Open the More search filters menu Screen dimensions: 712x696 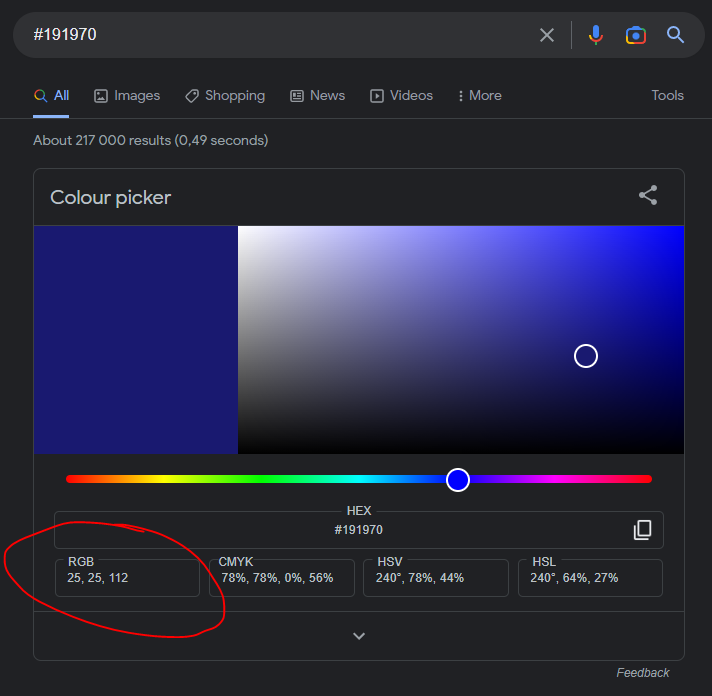point(479,96)
